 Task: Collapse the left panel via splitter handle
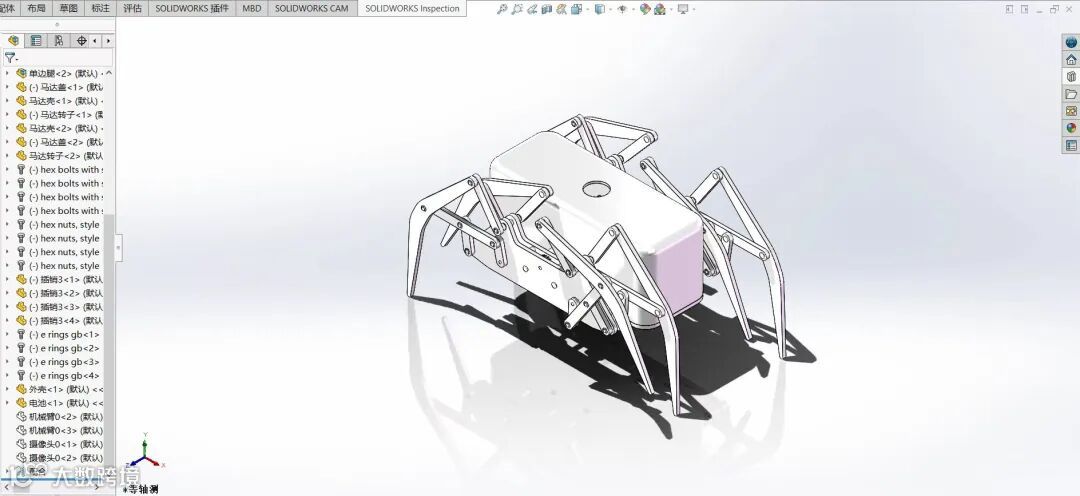point(118,248)
